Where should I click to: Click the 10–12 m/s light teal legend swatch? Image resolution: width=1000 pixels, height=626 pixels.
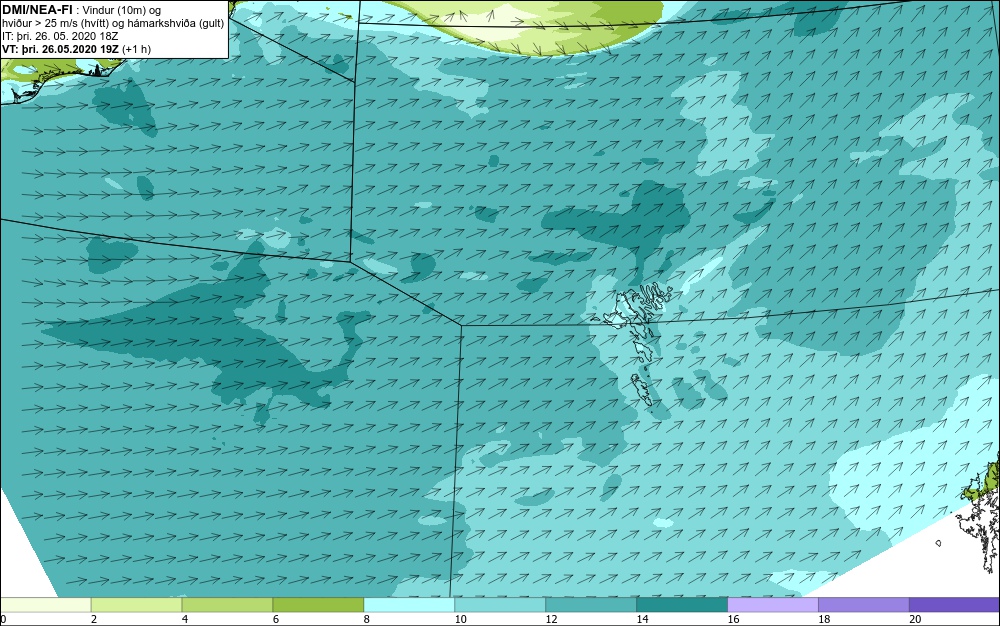point(500,605)
